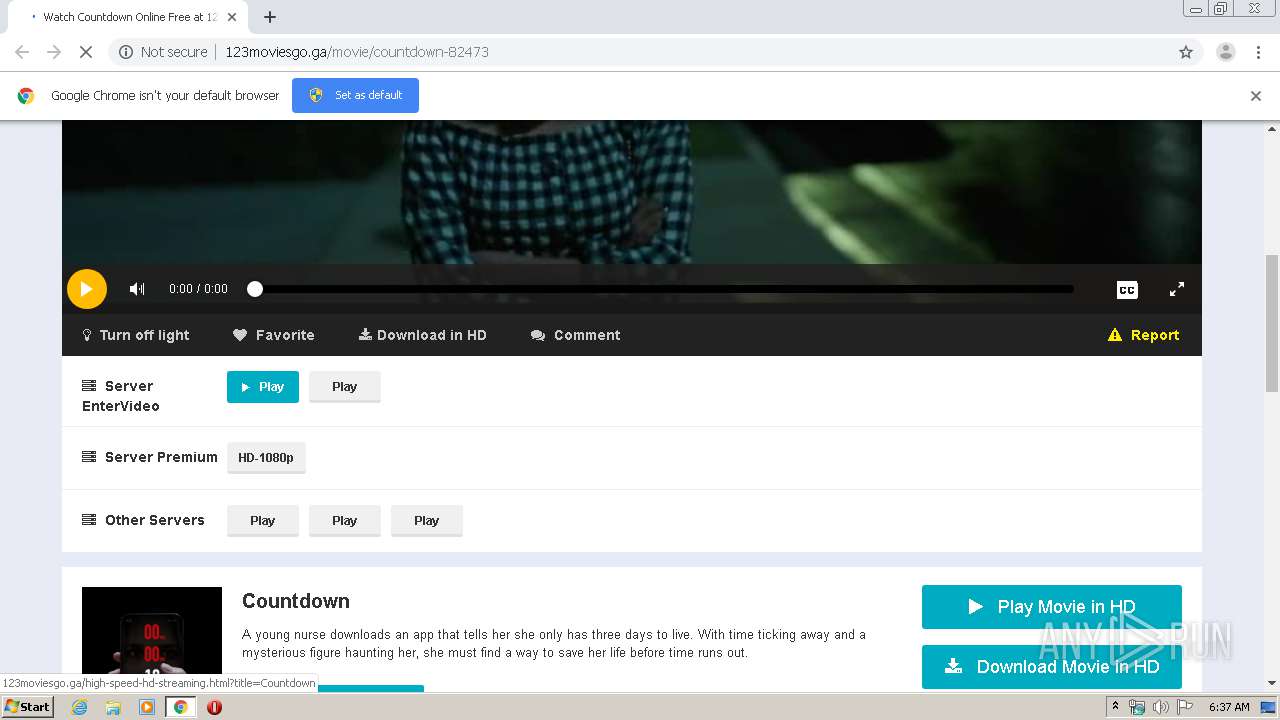This screenshot has height=720, width=1280.
Task: Click Download in HD link
Action: coord(423,335)
